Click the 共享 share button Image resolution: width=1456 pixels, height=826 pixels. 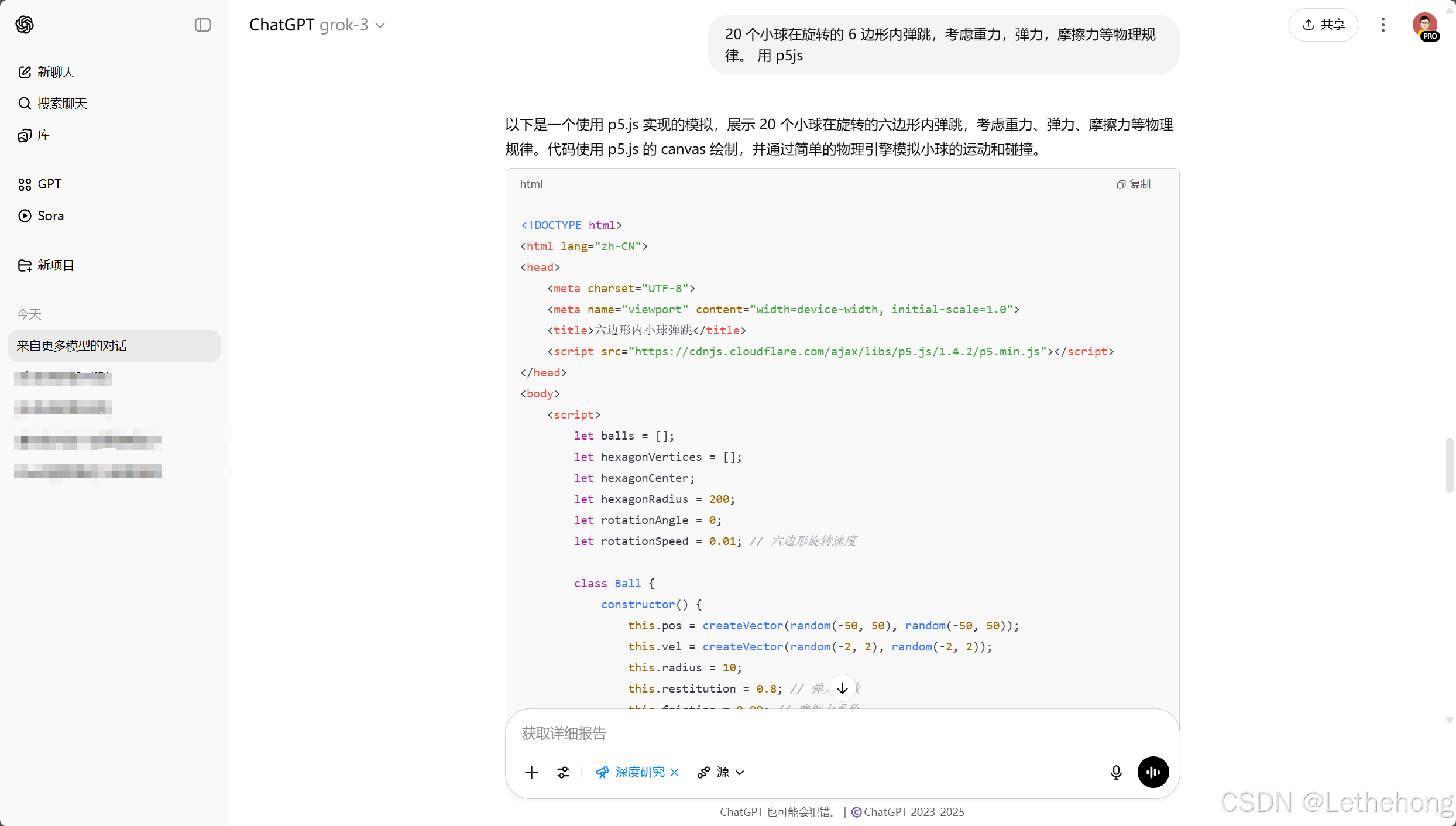click(x=1324, y=25)
